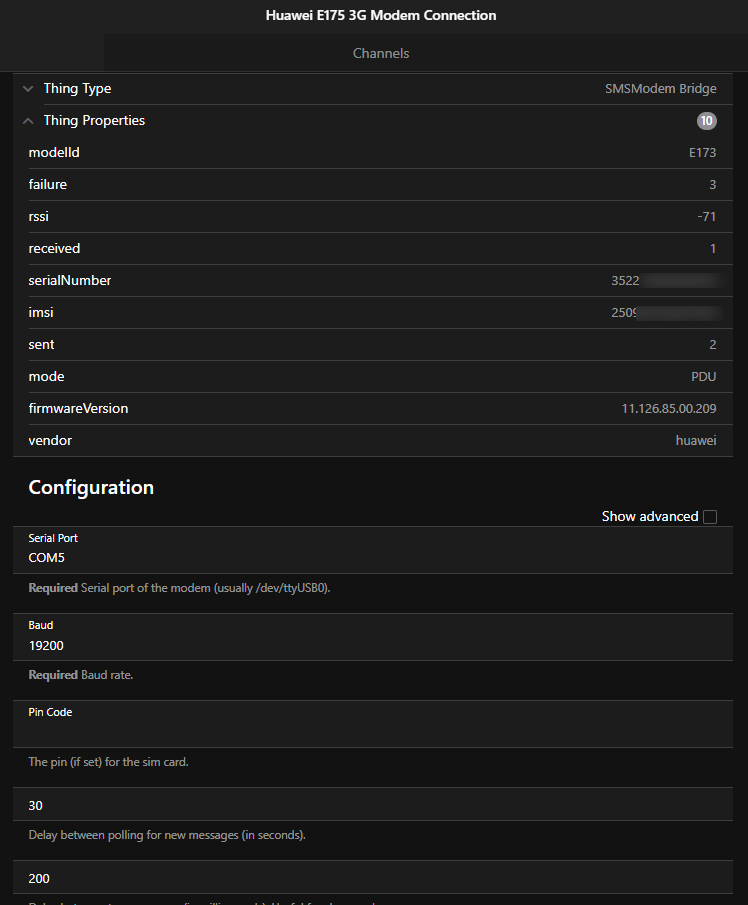This screenshot has height=905, width=748.
Task: Select the rssi property row
Action: click(374, 217)
